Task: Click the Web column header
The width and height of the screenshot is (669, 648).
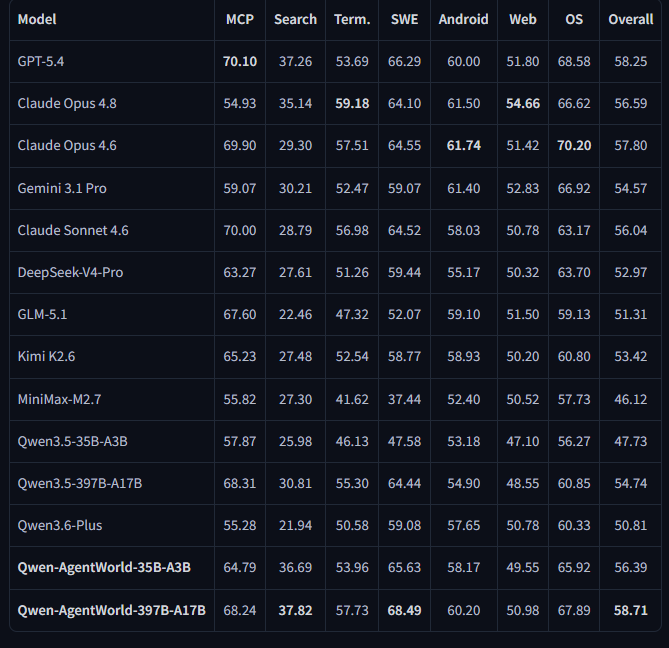Action: 523,19
